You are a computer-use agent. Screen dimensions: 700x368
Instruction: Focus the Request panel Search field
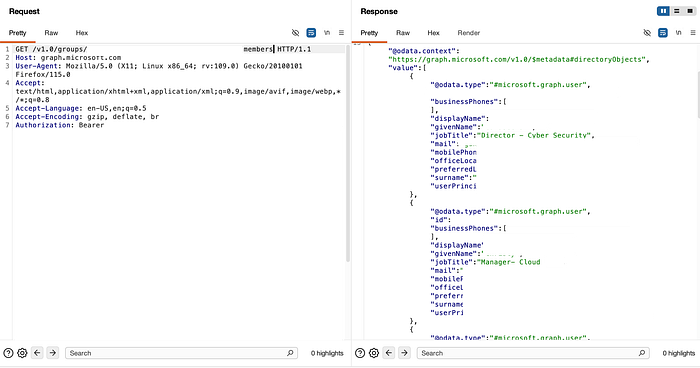[181, 353]
